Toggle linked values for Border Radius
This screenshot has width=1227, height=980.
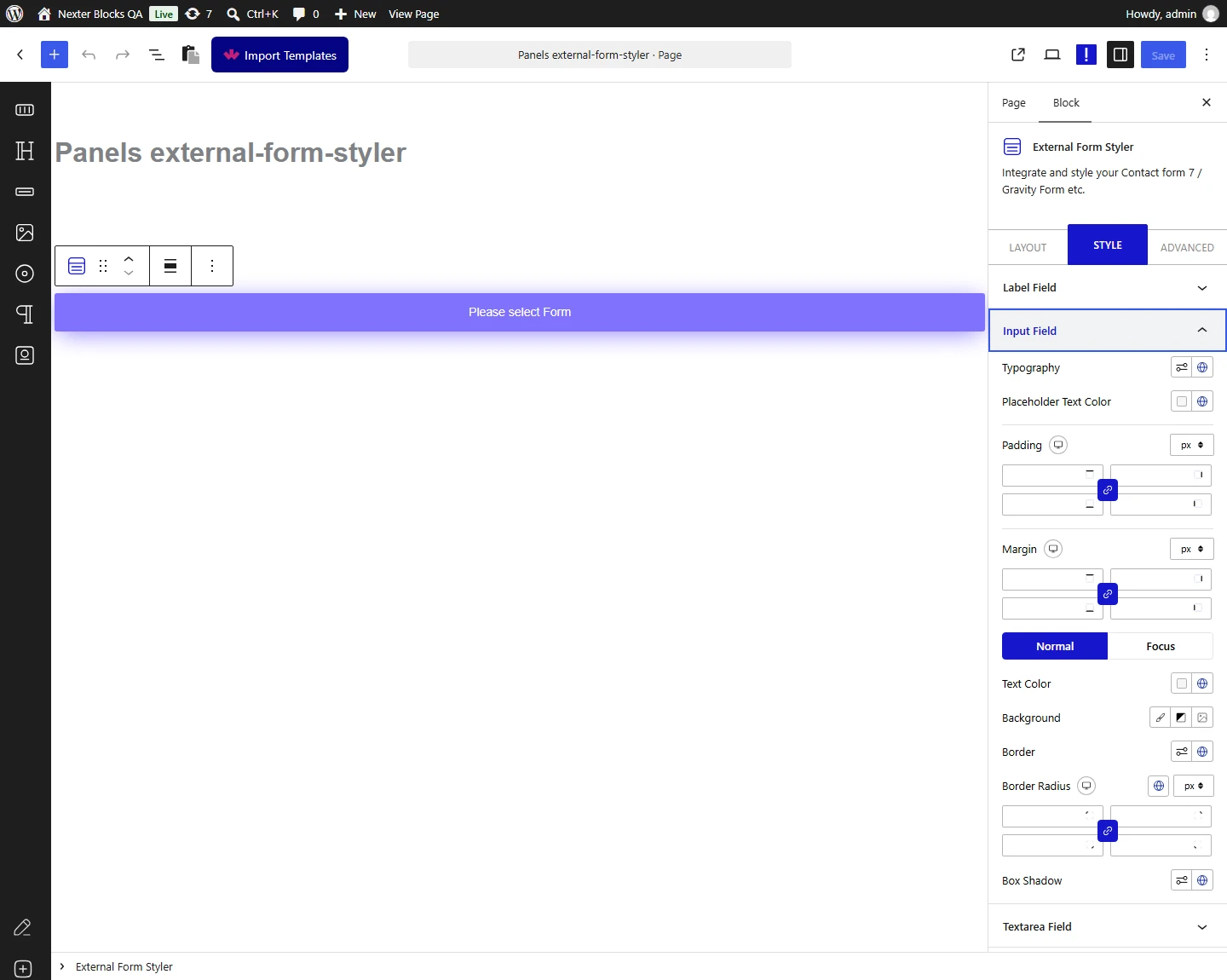tap(1108, 831)
